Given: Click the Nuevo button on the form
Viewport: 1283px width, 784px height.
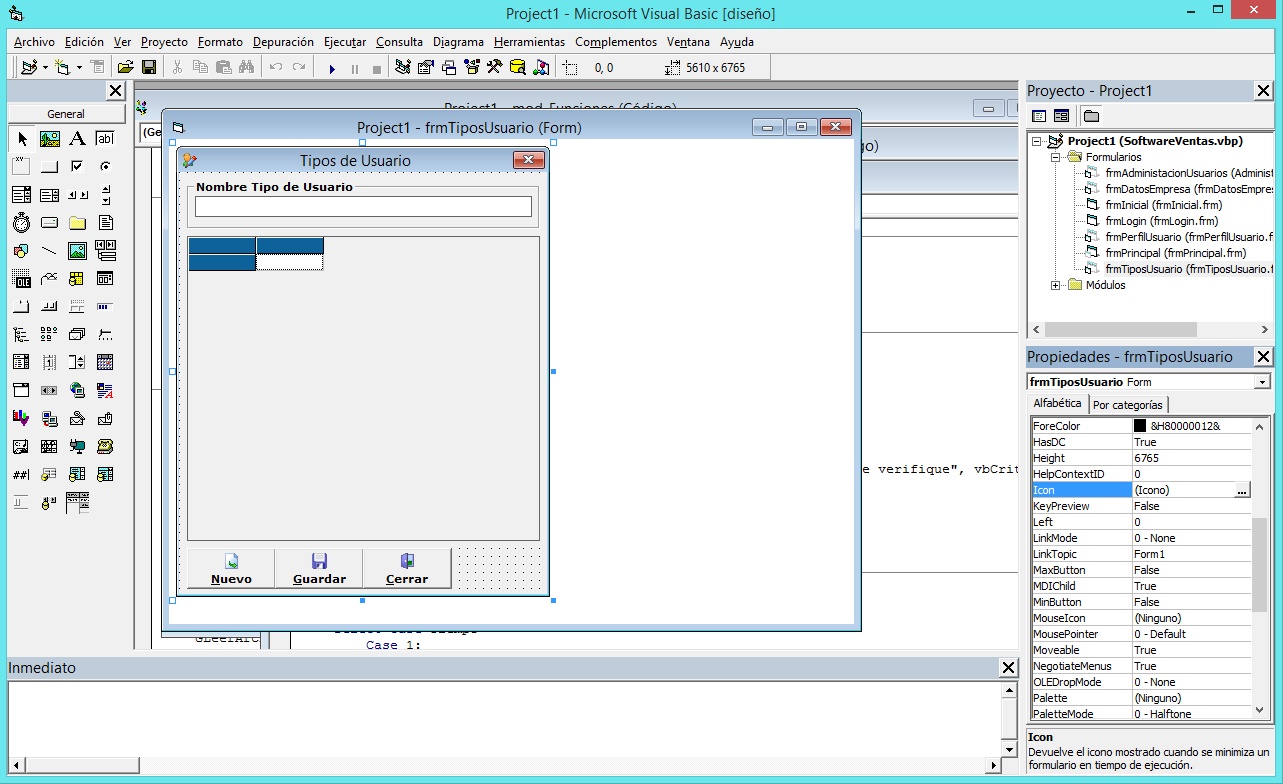Looking at the screenshot, I should point(231,568).
